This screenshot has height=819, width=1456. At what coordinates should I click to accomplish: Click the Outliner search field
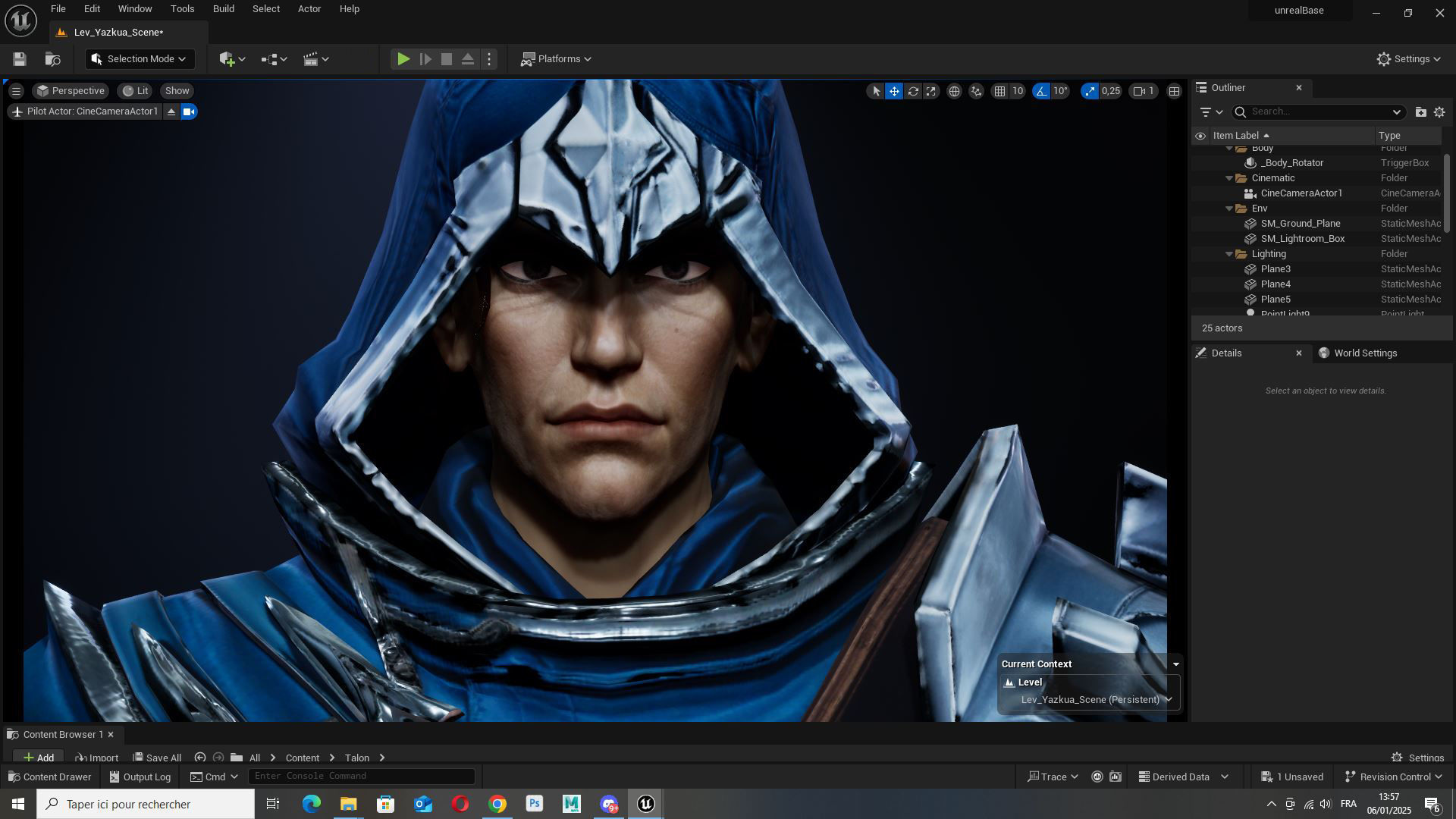(x=1319, y=112)
